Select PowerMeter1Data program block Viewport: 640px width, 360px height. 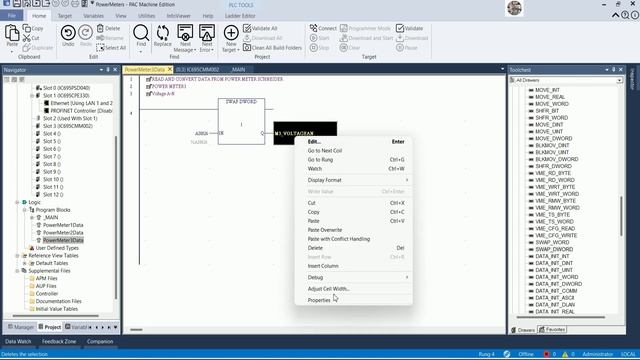click(63, 225)
